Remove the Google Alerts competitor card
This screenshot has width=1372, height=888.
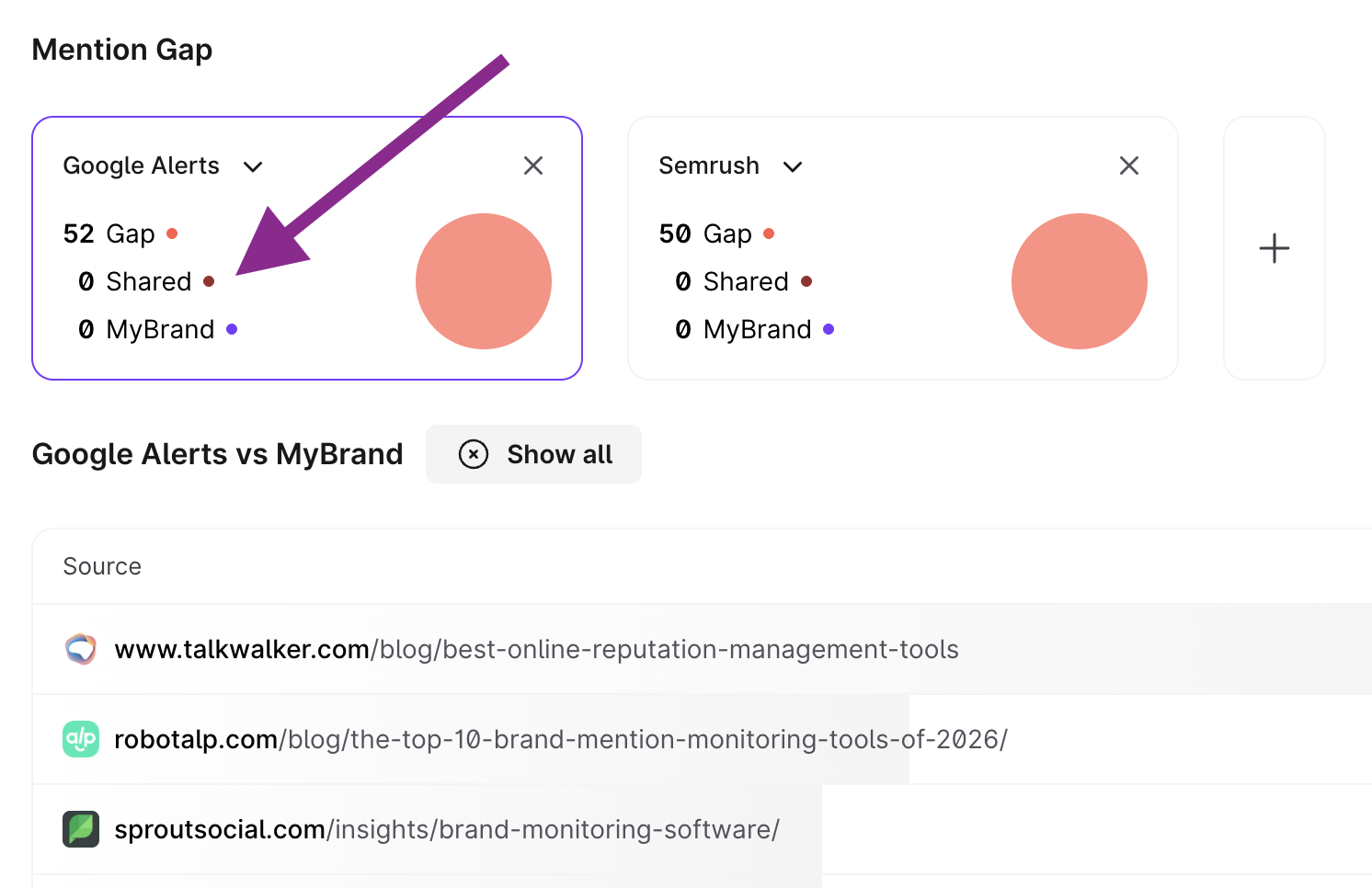tap(533, 165)
